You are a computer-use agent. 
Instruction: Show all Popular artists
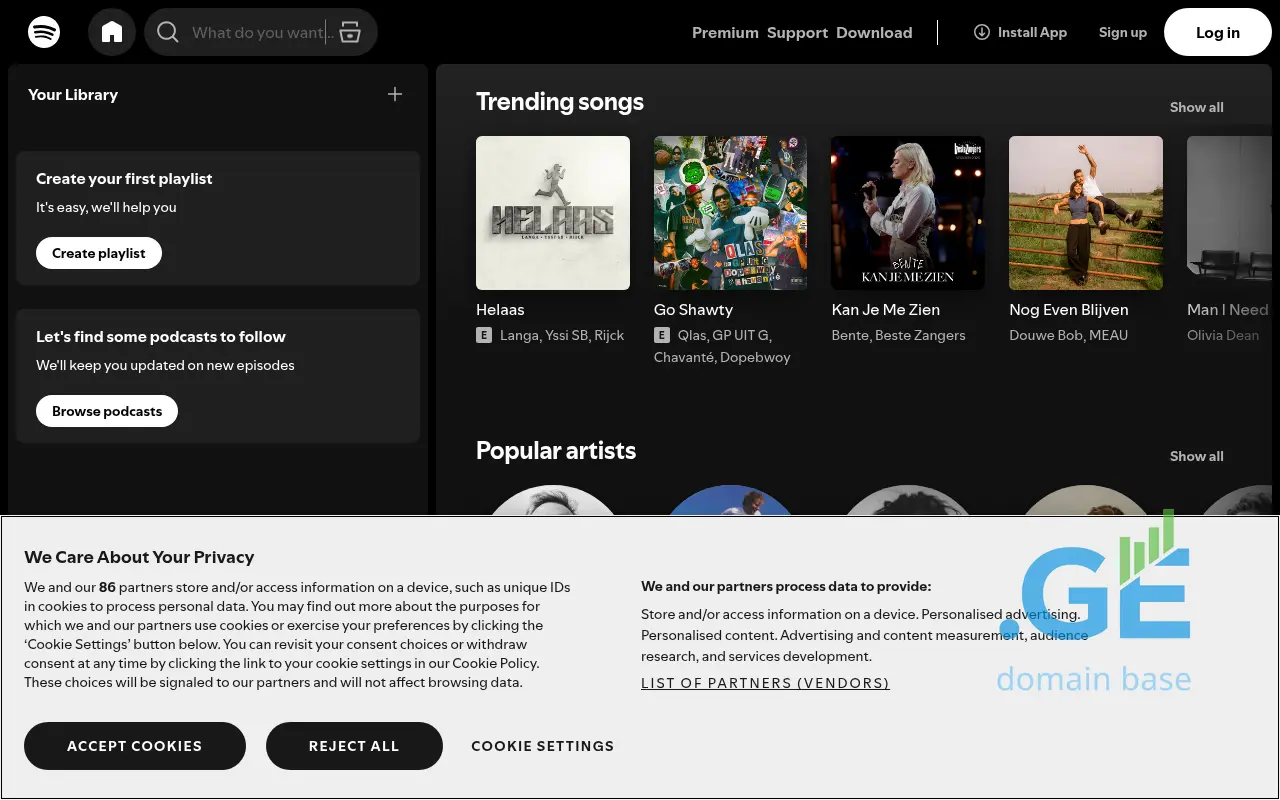point(1196,456)
